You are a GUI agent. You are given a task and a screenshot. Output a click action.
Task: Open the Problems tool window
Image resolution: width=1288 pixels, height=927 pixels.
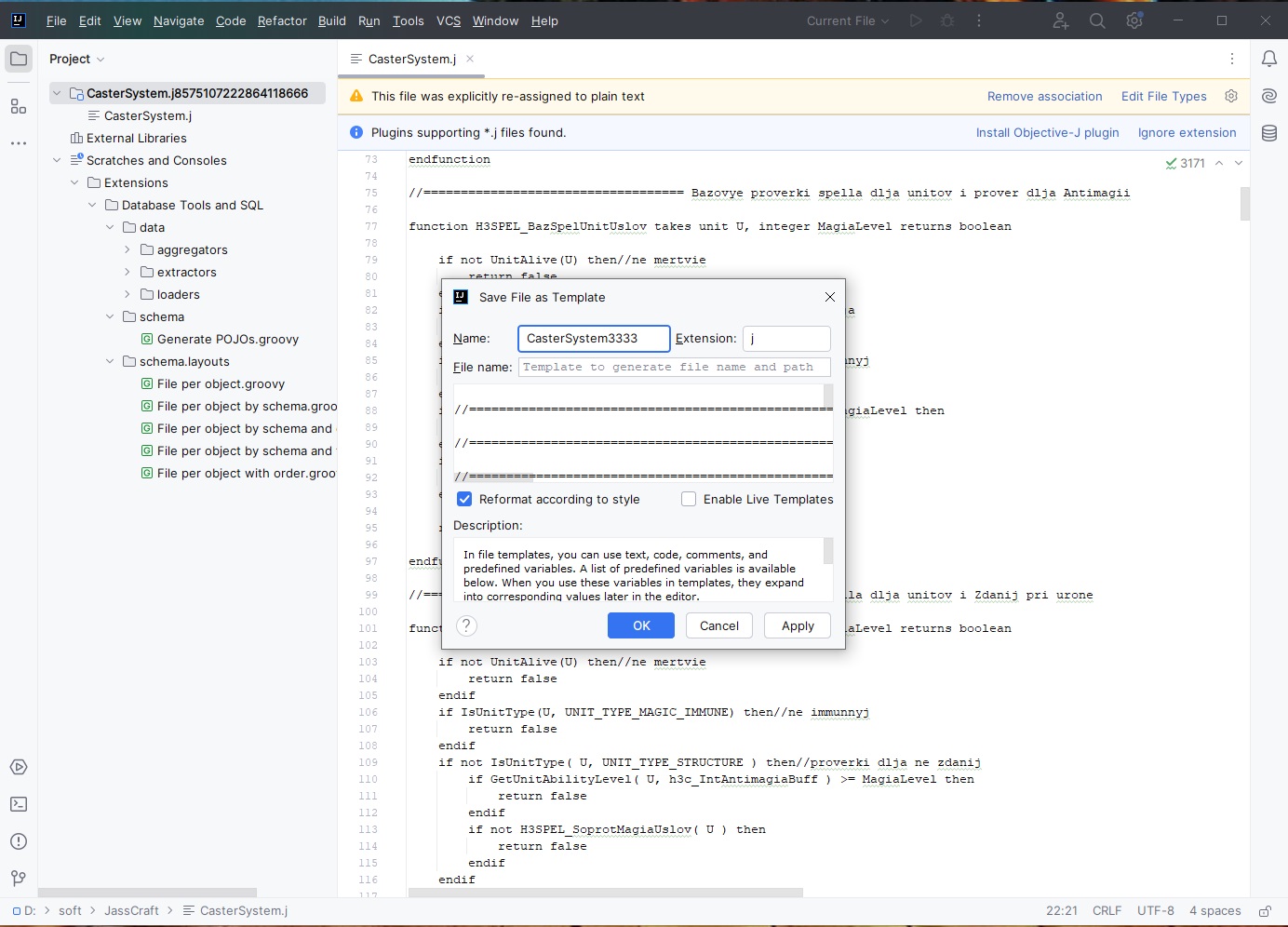click(19, 841)
